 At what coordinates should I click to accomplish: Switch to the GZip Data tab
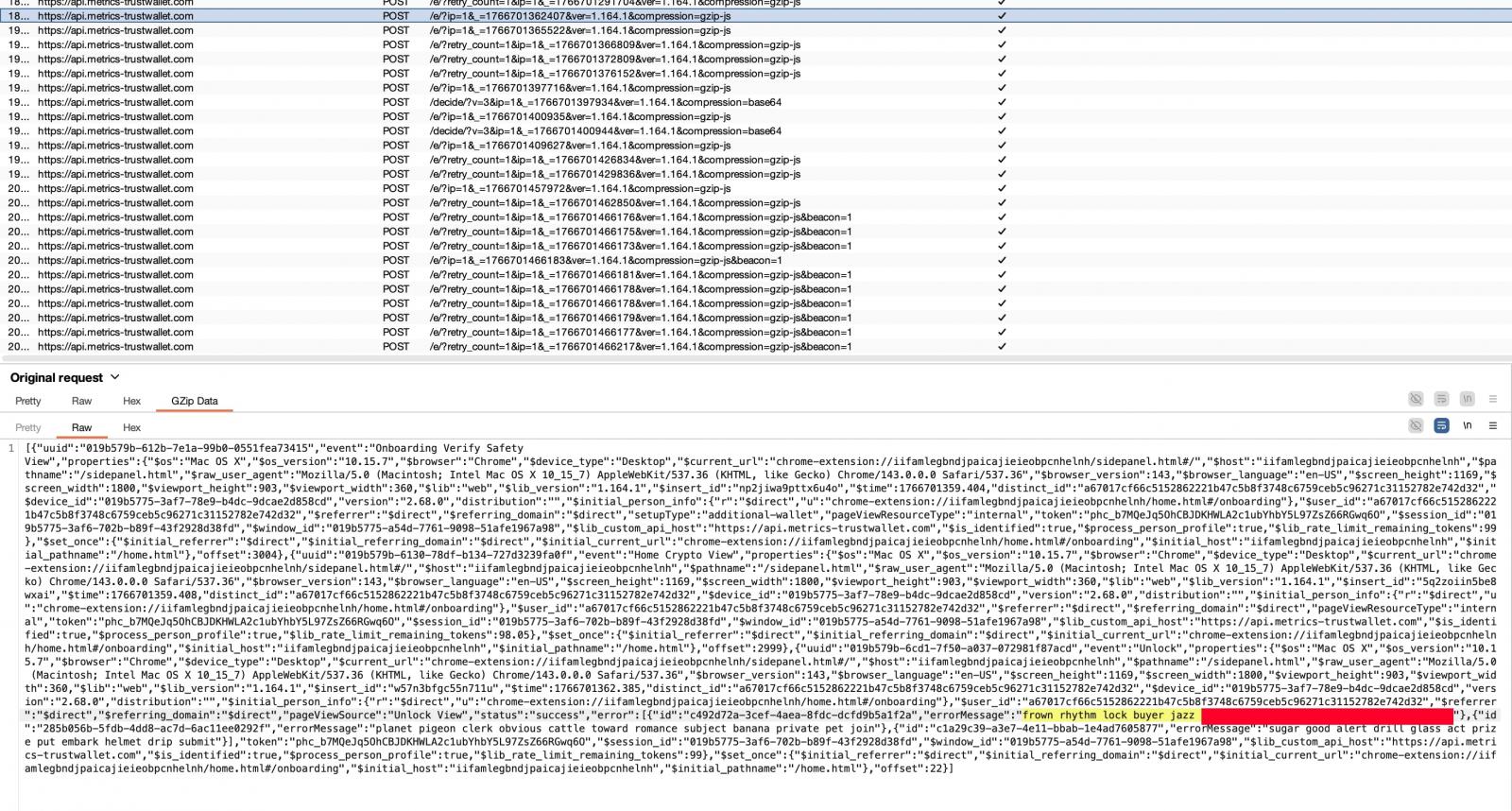tap(194, 401)
